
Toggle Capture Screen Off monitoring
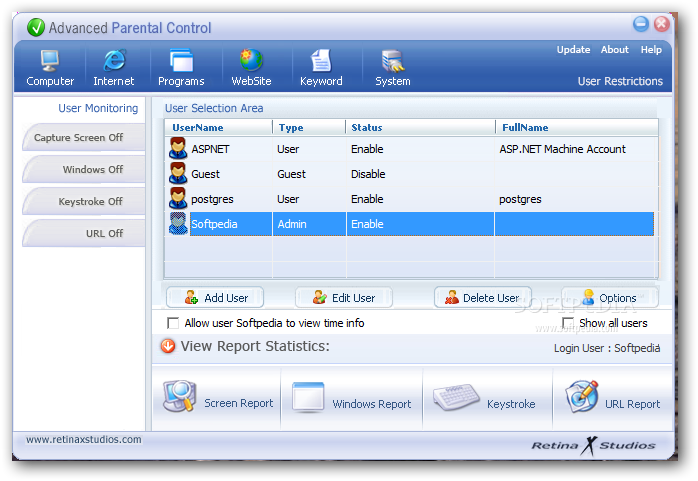pos(84,137)
